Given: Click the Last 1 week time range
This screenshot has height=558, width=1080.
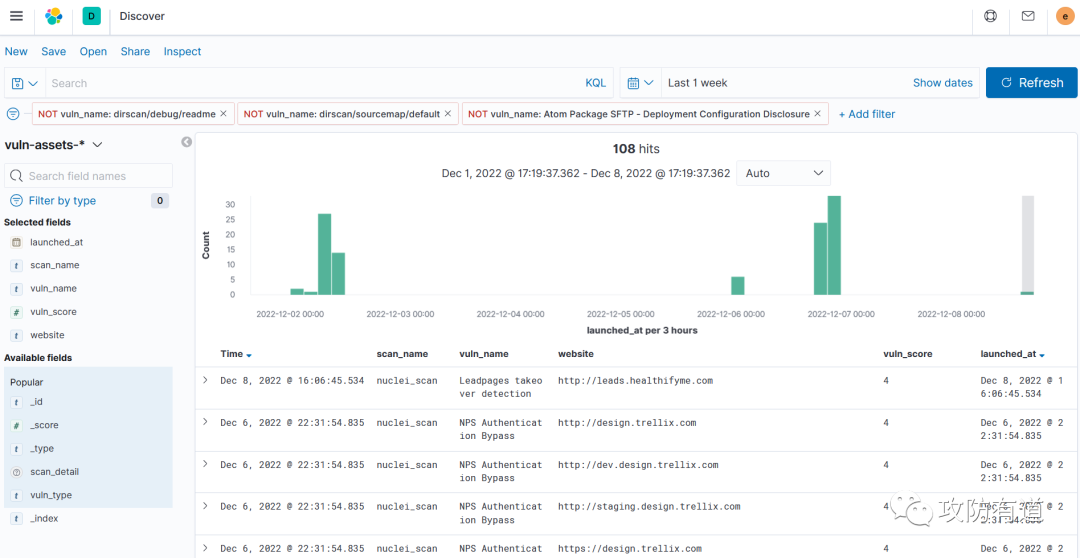Looking at the screenshot, I should [698, 83].
